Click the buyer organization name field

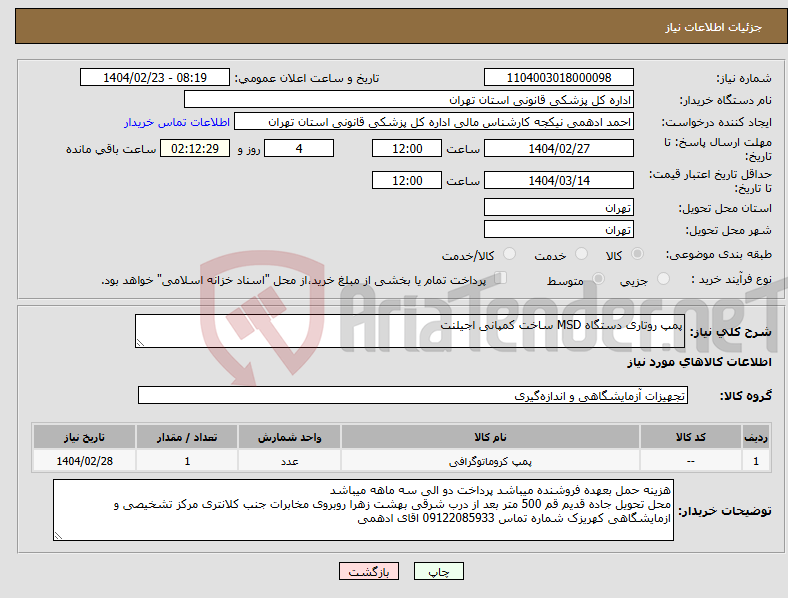[409, 99]
